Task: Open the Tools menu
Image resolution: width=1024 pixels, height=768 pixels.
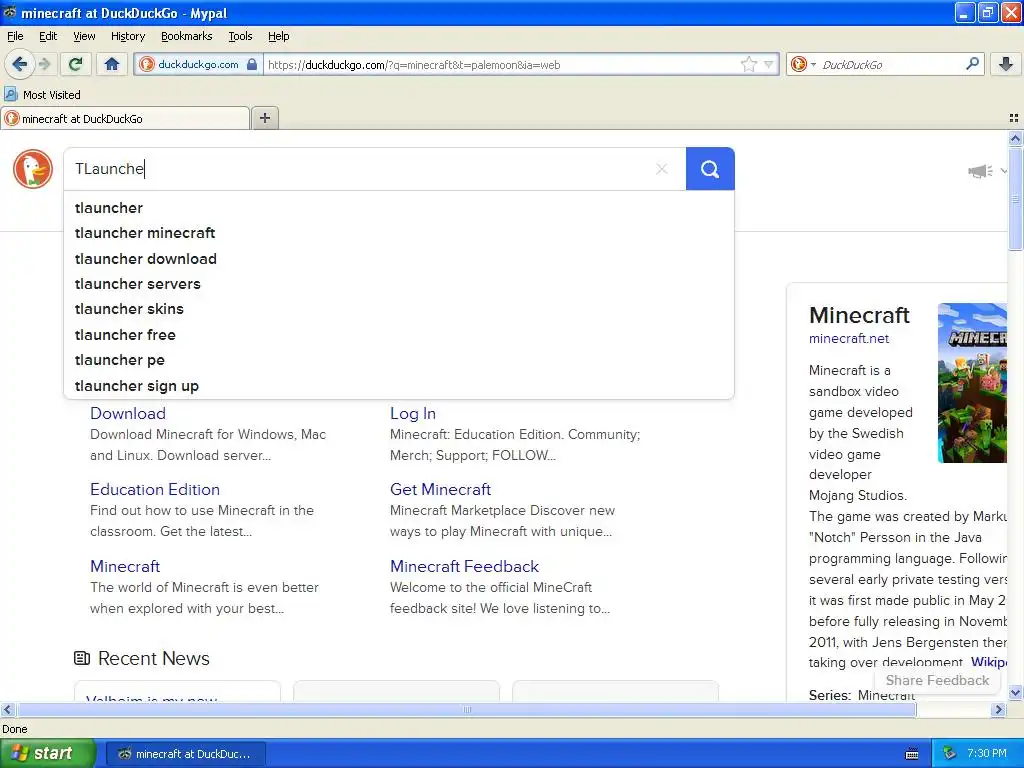Action: (240, 36)
